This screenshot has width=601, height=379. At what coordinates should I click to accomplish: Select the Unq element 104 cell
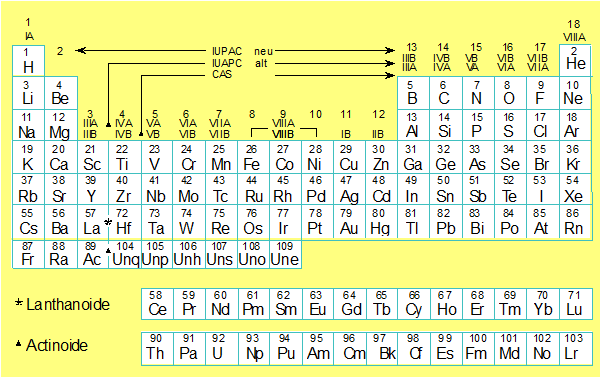(125, 254)
